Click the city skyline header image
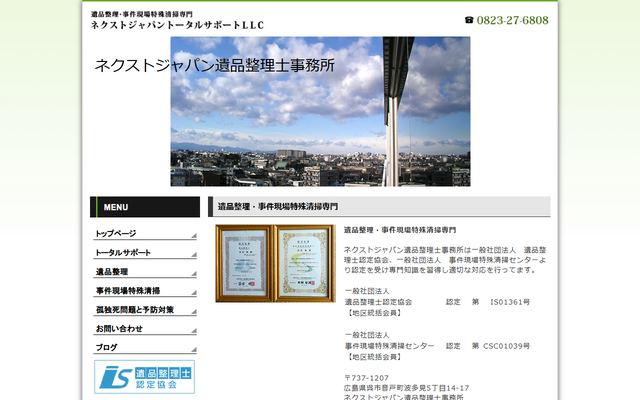This screenshot has height=400, width=640. pyautogui.click(x=320, y=111)
